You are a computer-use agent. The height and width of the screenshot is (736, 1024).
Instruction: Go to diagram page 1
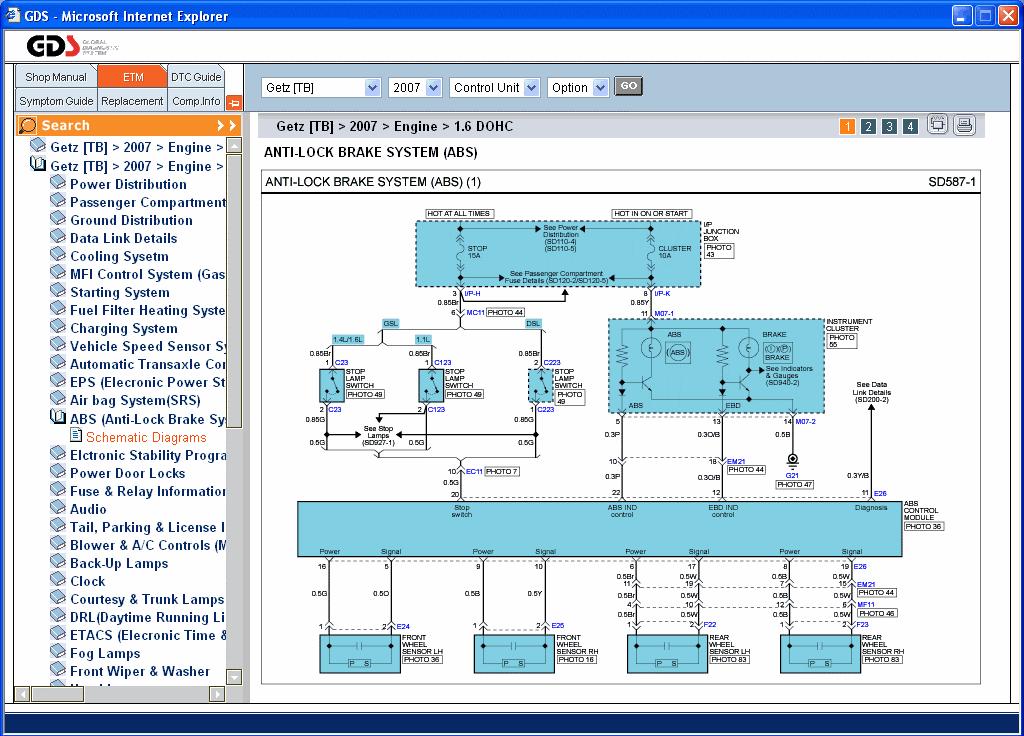[x=847, y=126]
